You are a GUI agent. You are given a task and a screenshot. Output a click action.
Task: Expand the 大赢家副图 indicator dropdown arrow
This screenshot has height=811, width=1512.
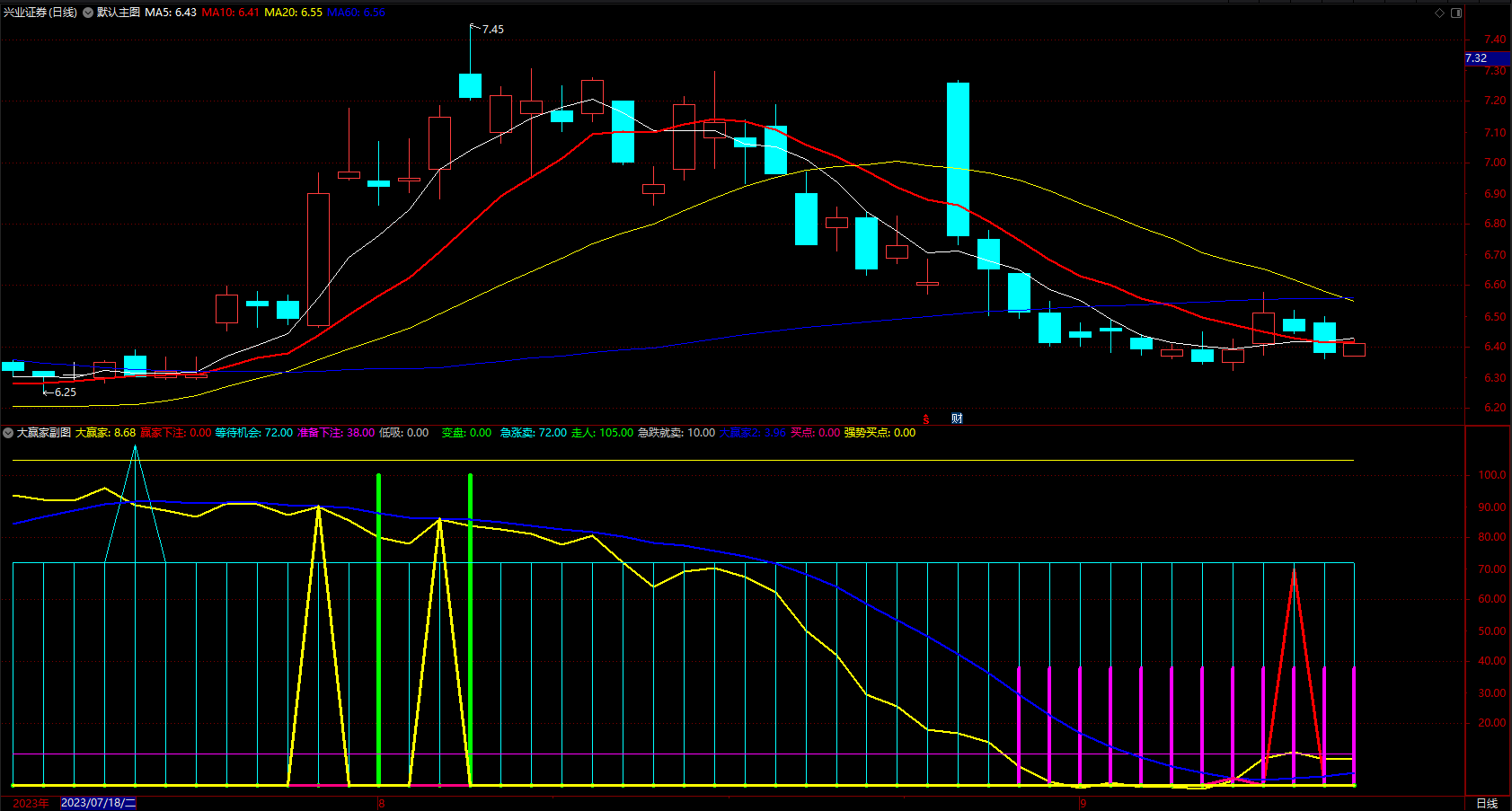point(8,433)
